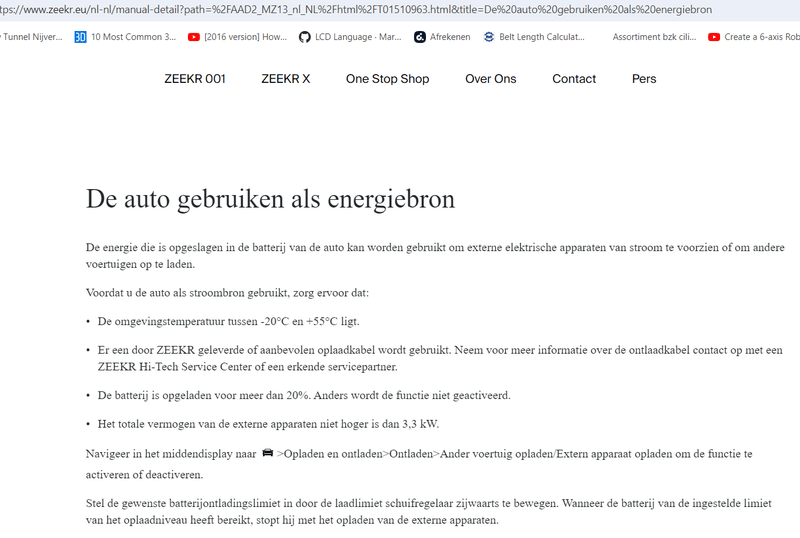
Task: Click the 3D bookmark favicon icon
Action: pyautogui.click(x=80, y=37)
